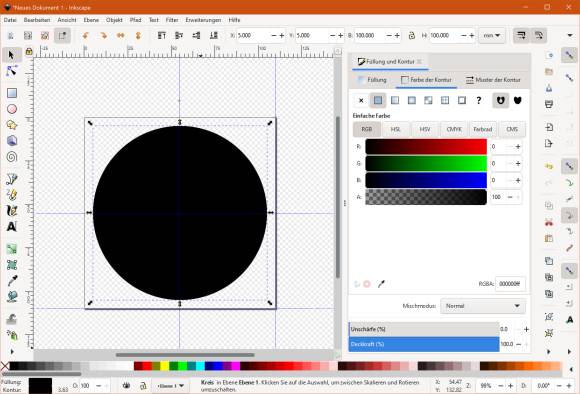Open the Bearbeiten menu

(x=37, y=20)
